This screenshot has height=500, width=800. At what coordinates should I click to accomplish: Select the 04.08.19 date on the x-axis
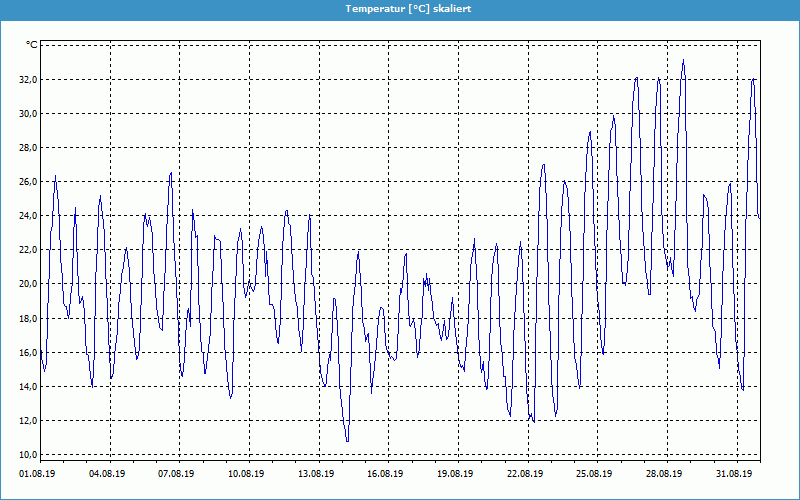pos(107,475)
